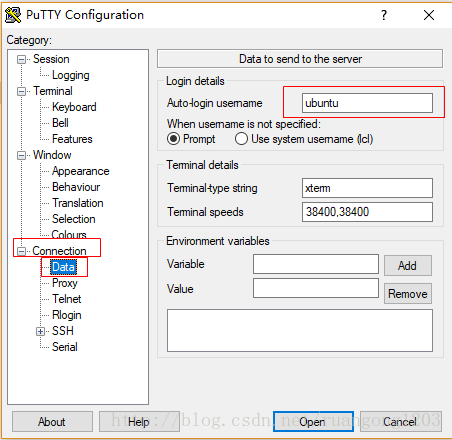Close the PuTTY Configuration window
The image size is (452, 440).
click(429, 15)
